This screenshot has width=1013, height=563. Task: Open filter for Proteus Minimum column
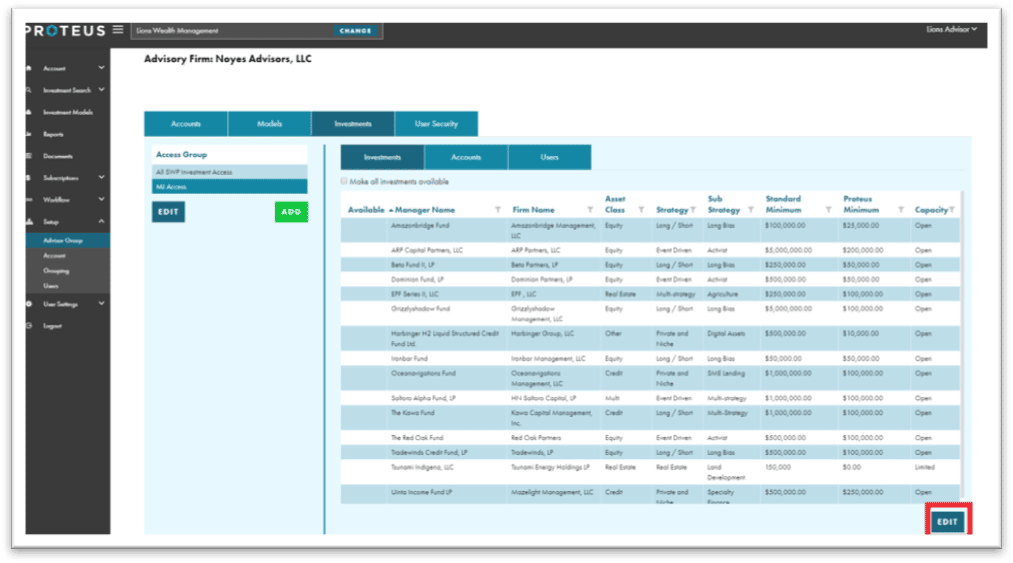coord(901,210)
